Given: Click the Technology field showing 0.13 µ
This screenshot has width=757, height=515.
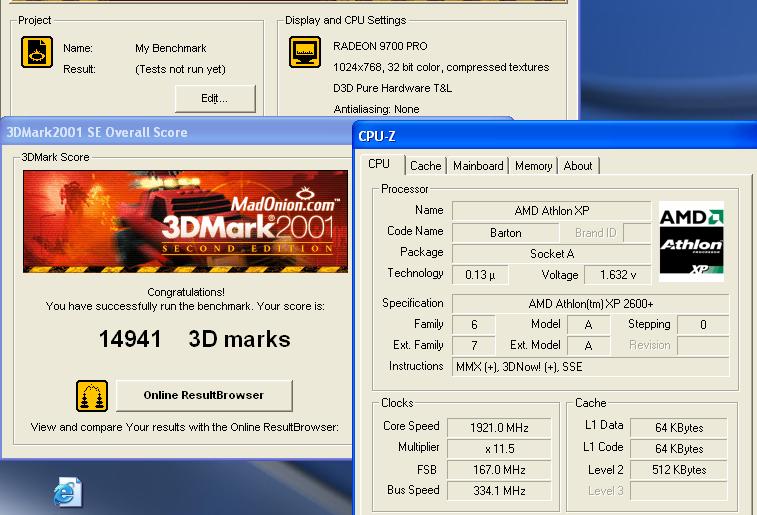Looking at the screenshot, I should (480, 275).
